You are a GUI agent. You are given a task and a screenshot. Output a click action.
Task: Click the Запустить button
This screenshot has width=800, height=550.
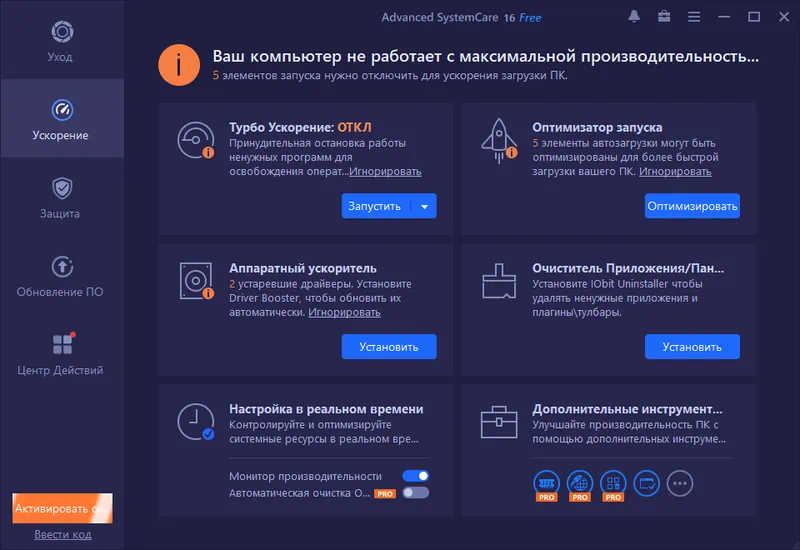point(375,206)
